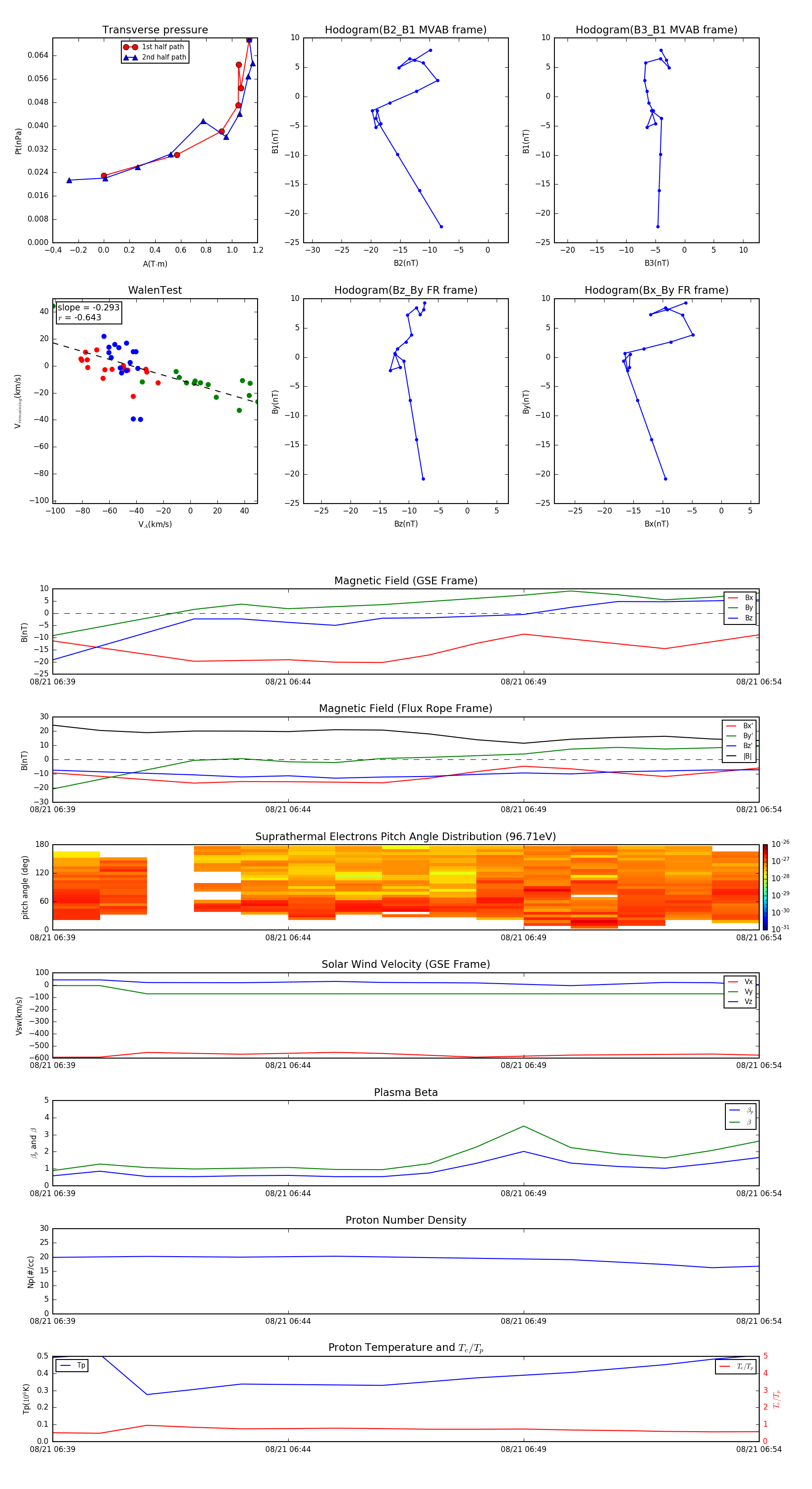This screenshot has height=1489, width=812.
Task: Select the "1st half path" legend entry
Action: point(154,47)
